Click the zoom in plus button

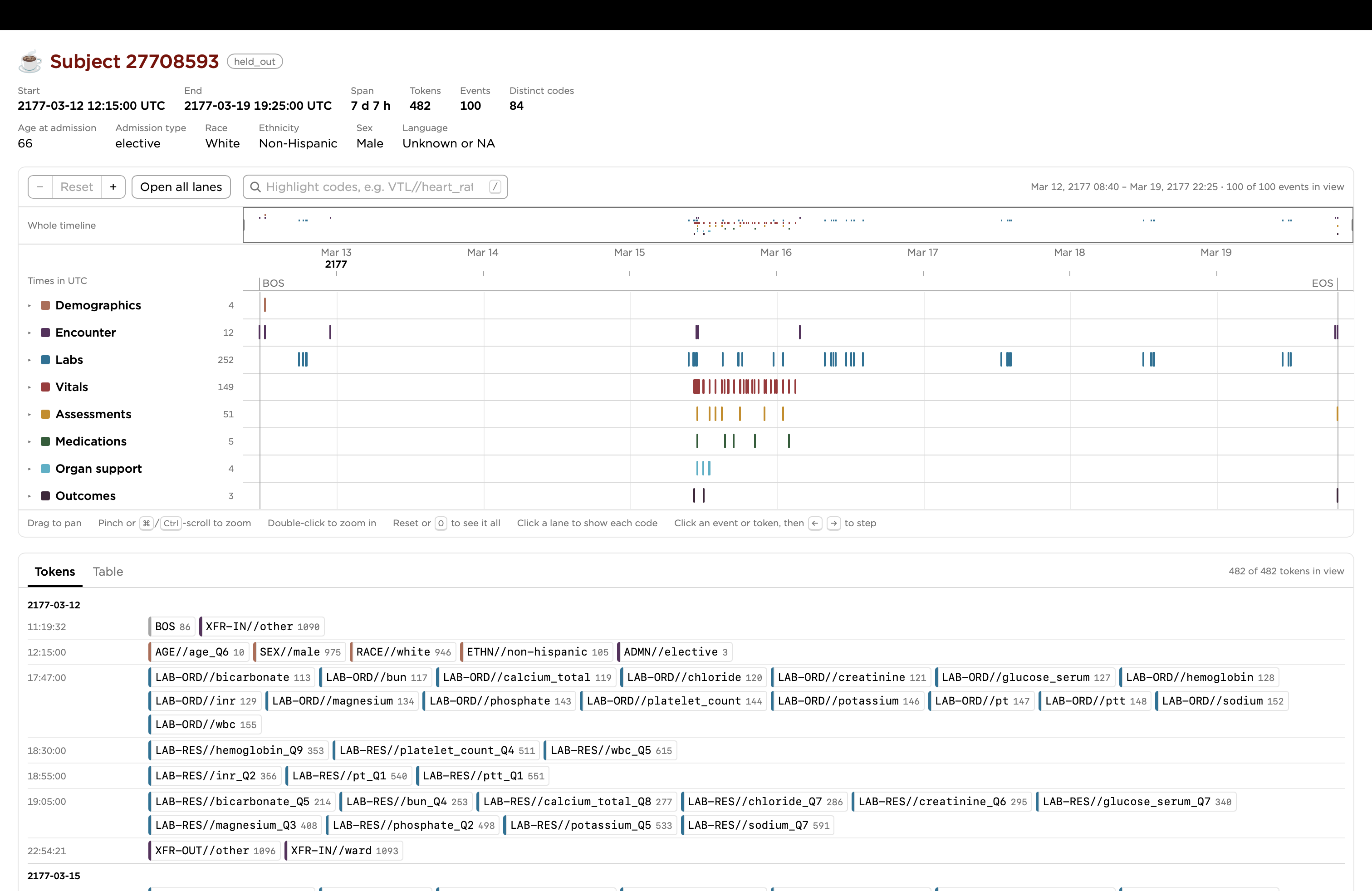click(x=113, y=187)
